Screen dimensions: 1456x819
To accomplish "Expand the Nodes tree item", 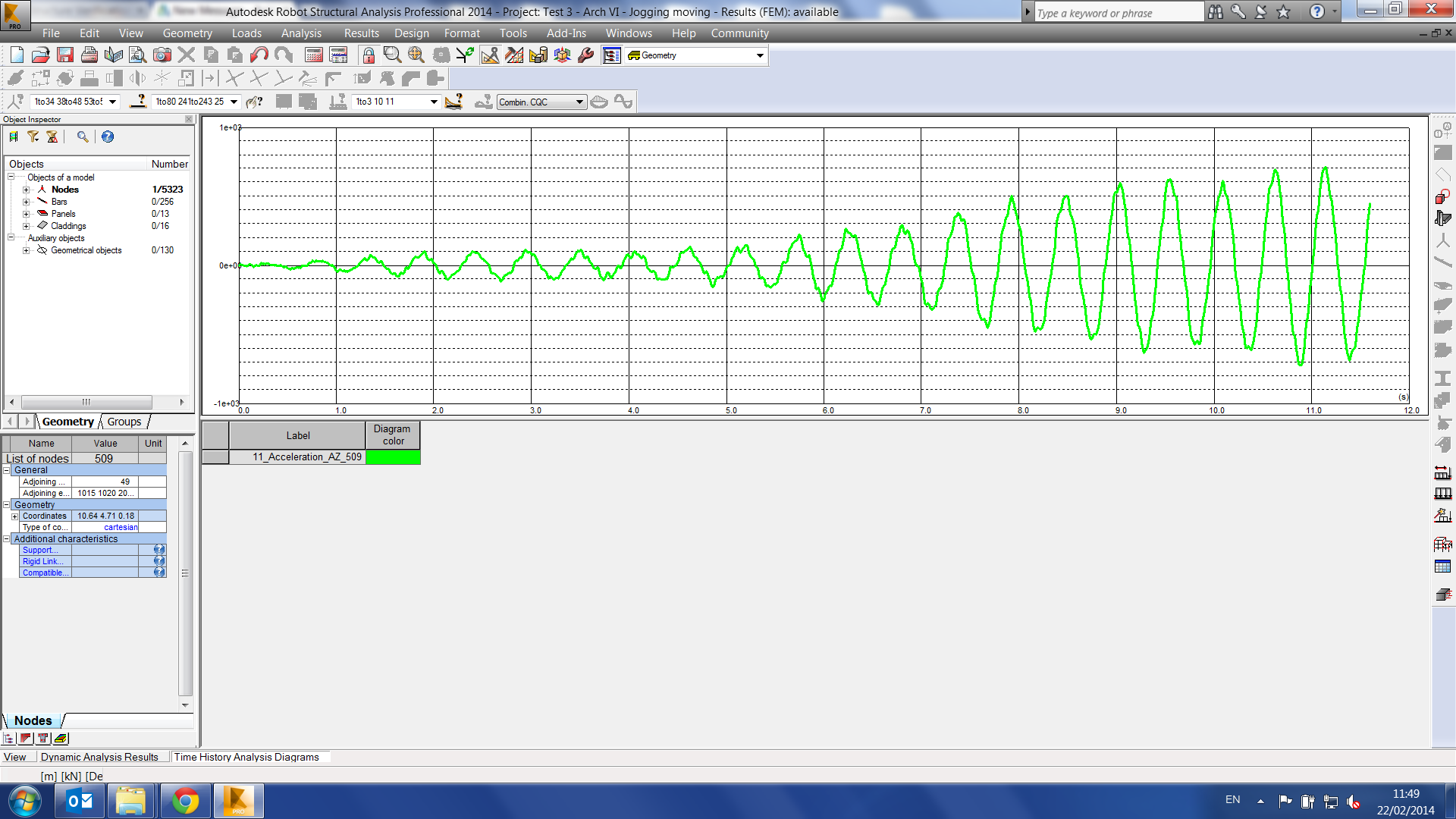I will 26,190.
